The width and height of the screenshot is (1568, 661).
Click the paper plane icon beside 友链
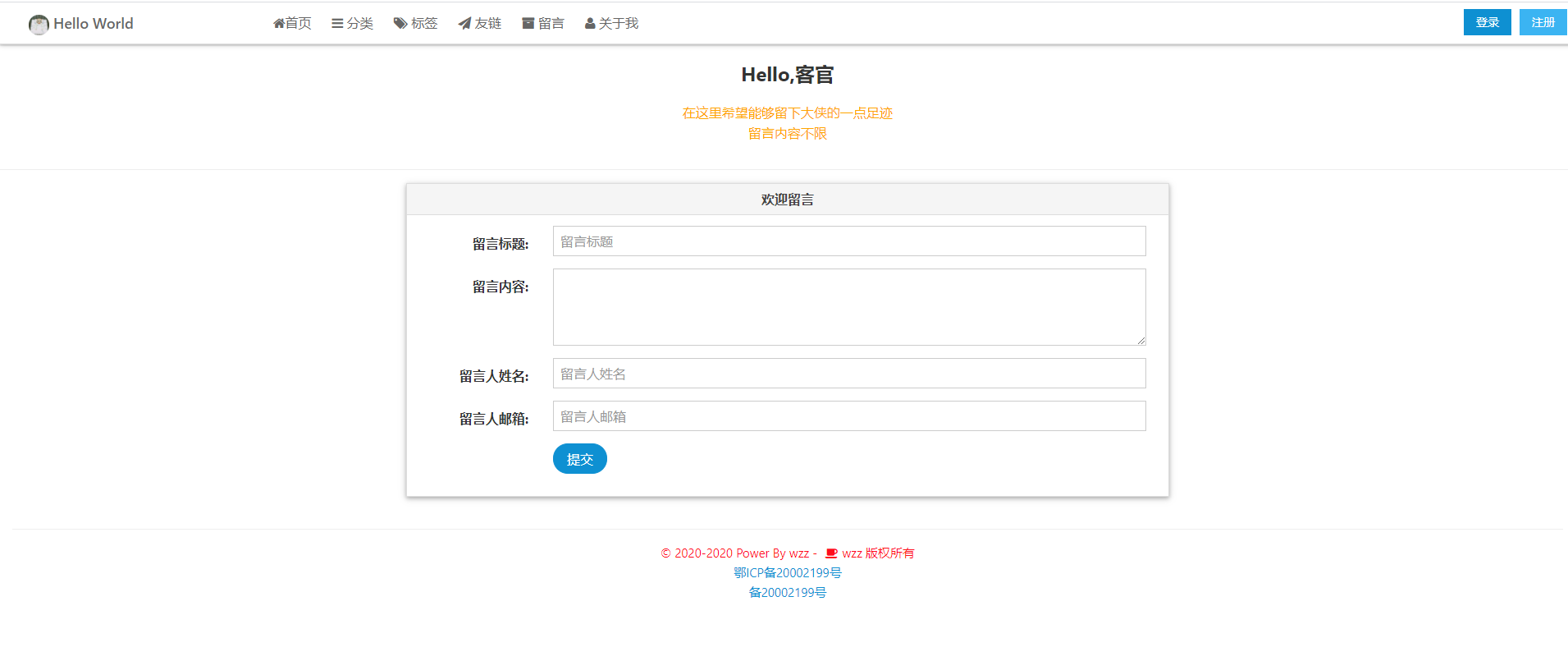tap(464, 23)
